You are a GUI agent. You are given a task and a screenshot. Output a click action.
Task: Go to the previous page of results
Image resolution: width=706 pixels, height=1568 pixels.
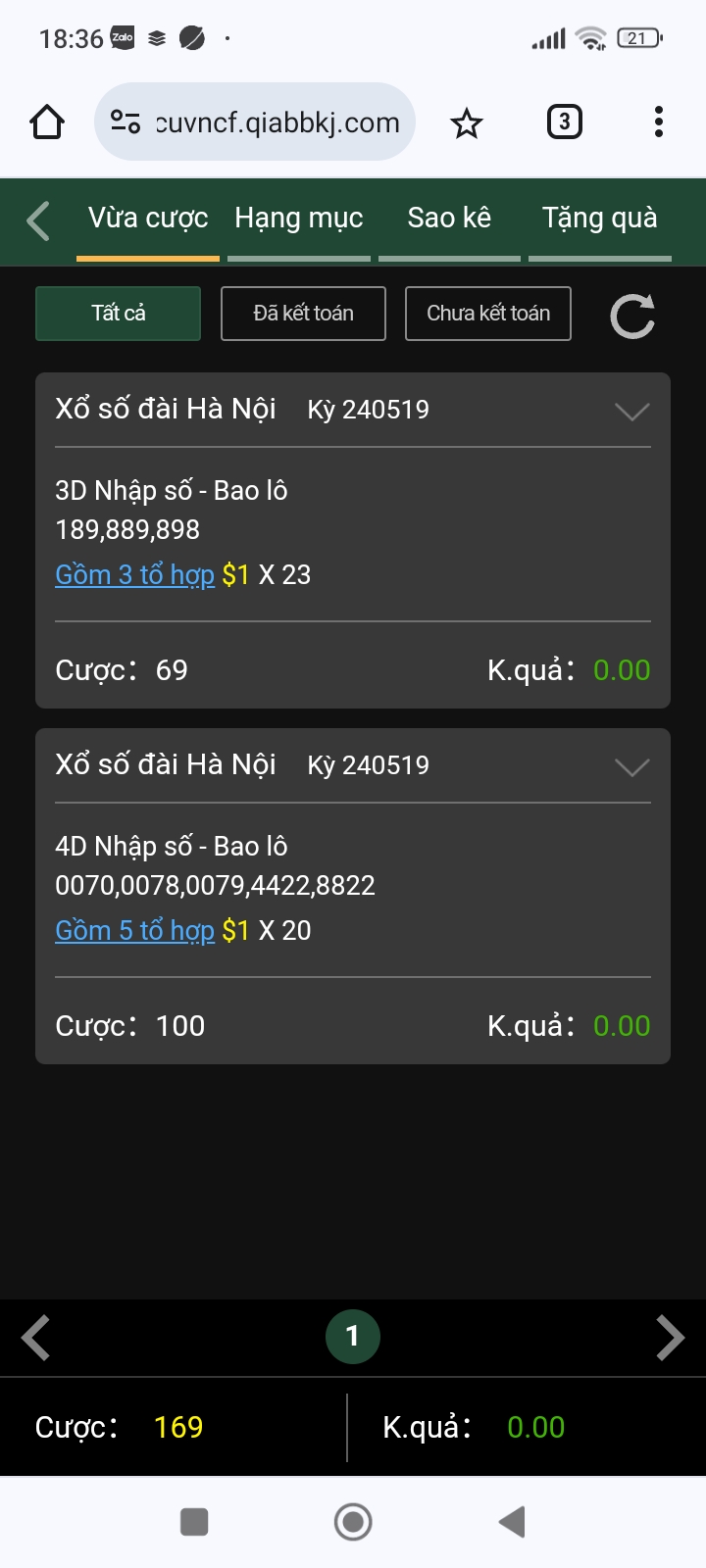(x=36, y=1338)
